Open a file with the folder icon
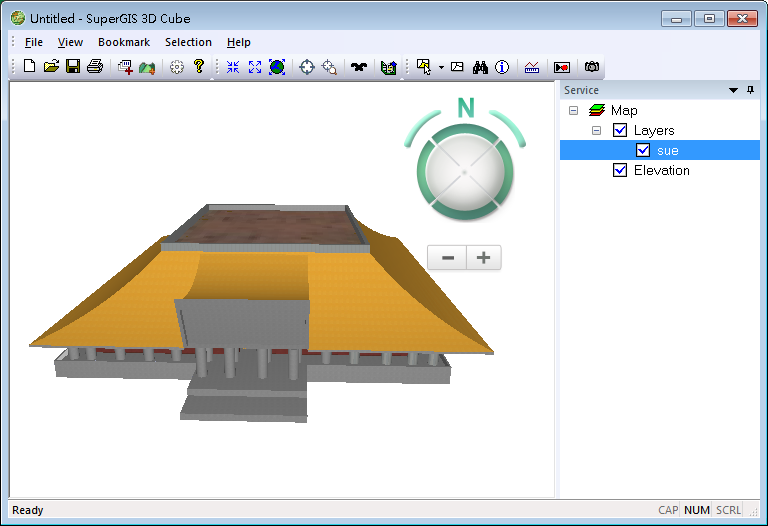Screen dimensions: 768x526 coord(51,67)
